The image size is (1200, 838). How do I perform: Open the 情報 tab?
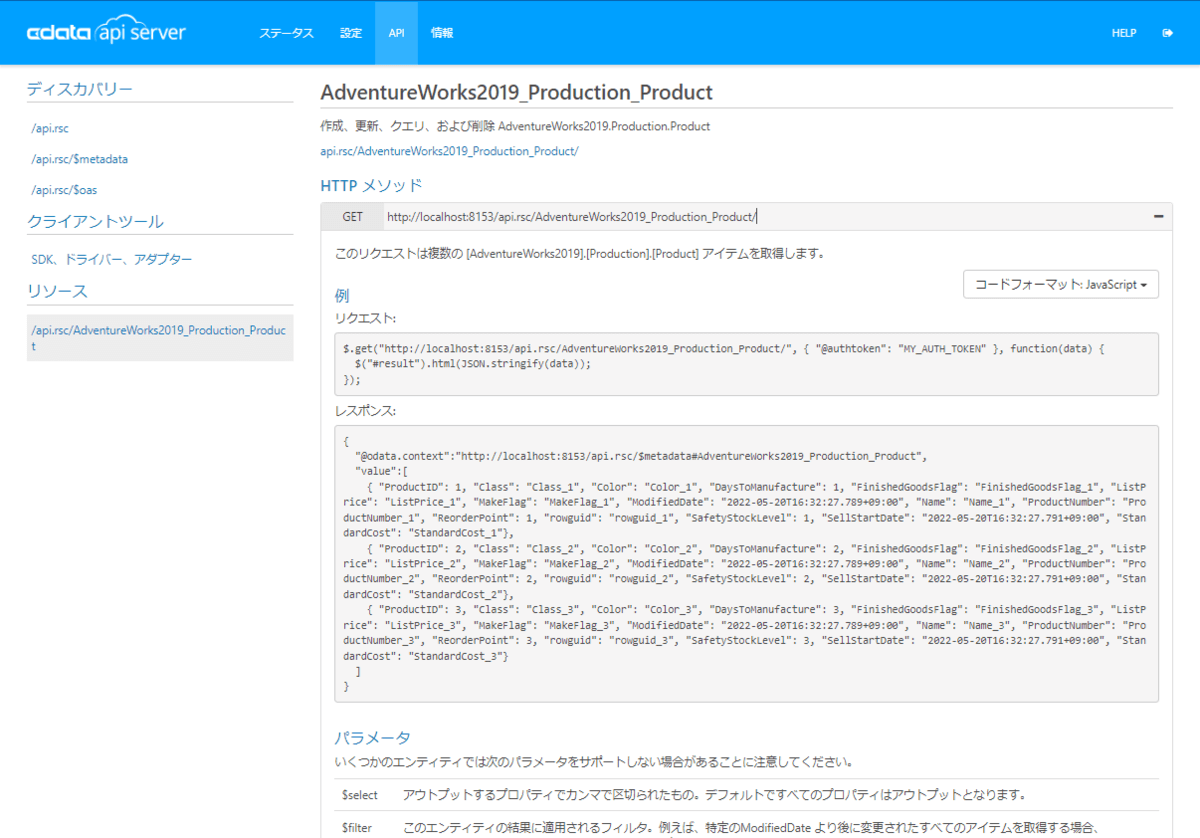pyautogui.click(x=442, y=33)
